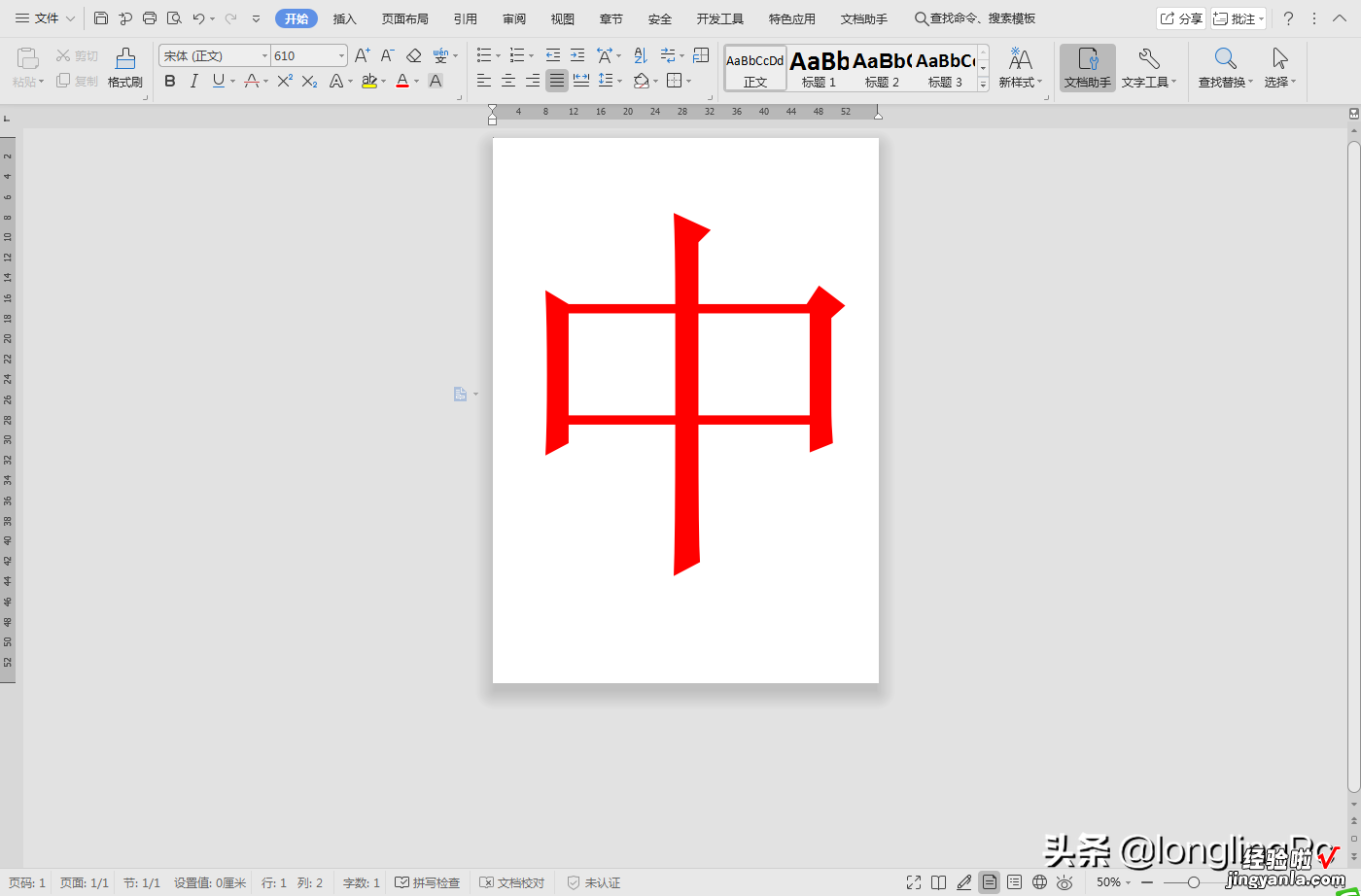1361x896 pixels.
Task: Click the Subscript X₂ icon
Action: click(x=309, y=82)
